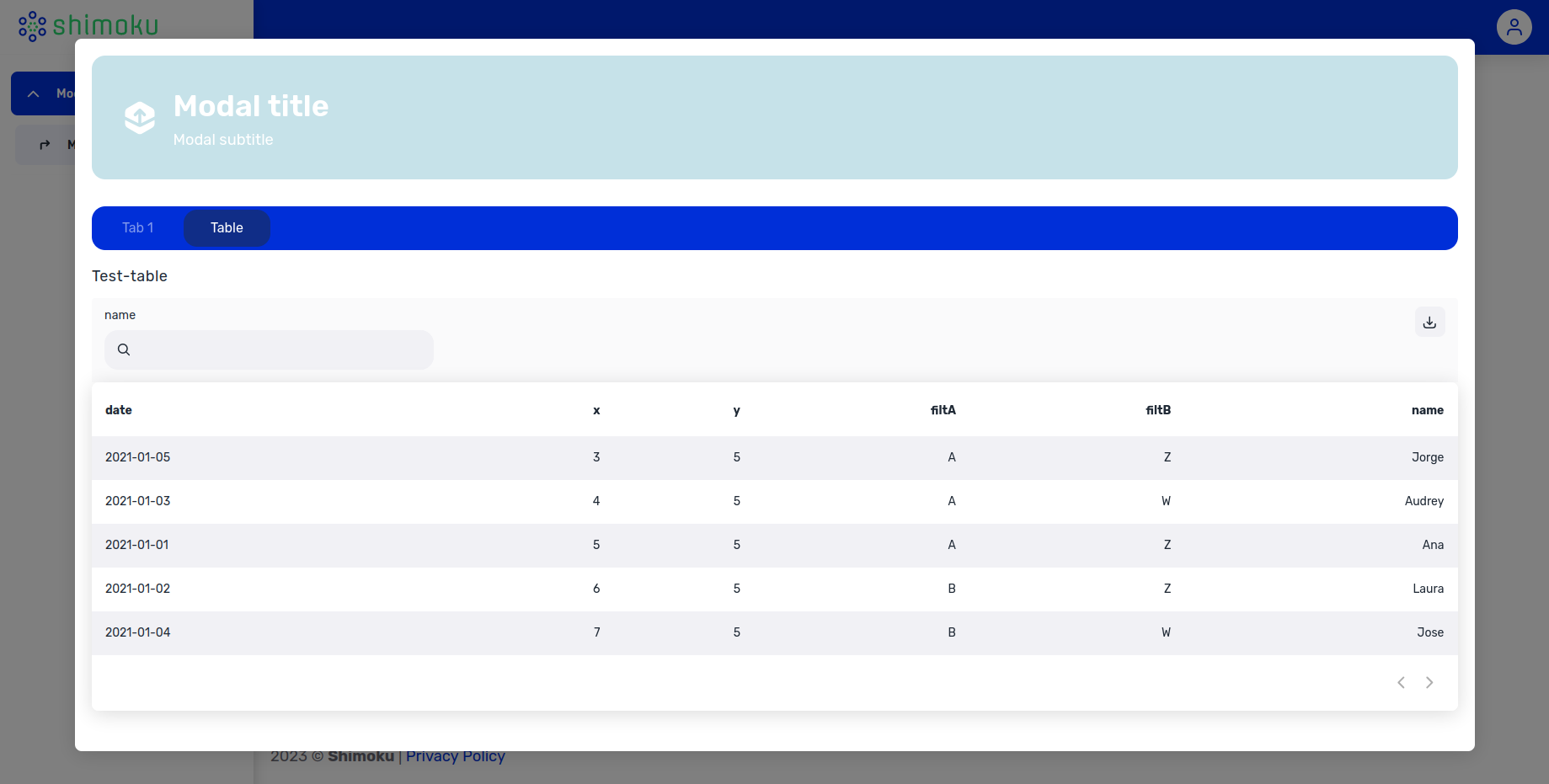This screenshot has width=1549, height=784.
Task: Sort by the x column header
Action: (x=596, y=410)
